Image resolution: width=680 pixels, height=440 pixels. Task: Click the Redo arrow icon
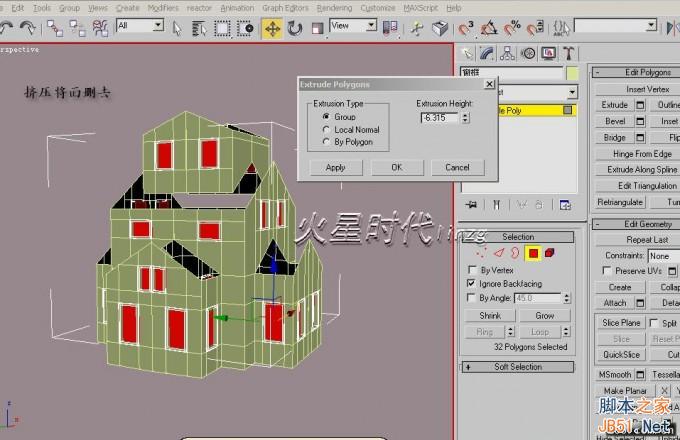point(28,28)
